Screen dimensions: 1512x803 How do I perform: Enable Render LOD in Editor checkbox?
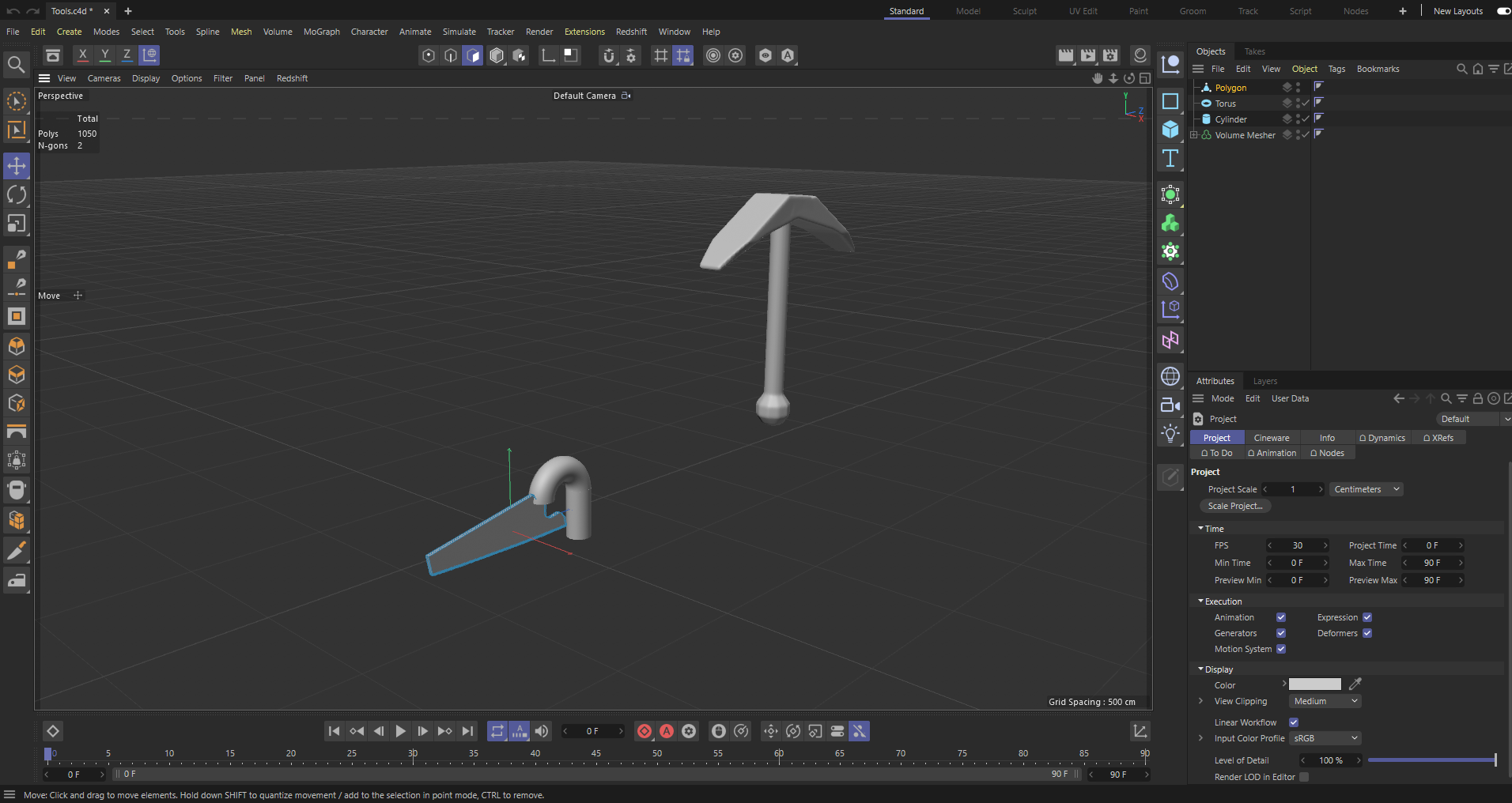(1304, 777)
